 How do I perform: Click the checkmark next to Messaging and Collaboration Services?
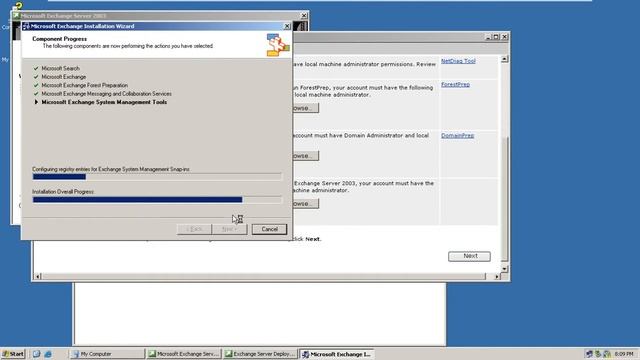click(36, 93)
